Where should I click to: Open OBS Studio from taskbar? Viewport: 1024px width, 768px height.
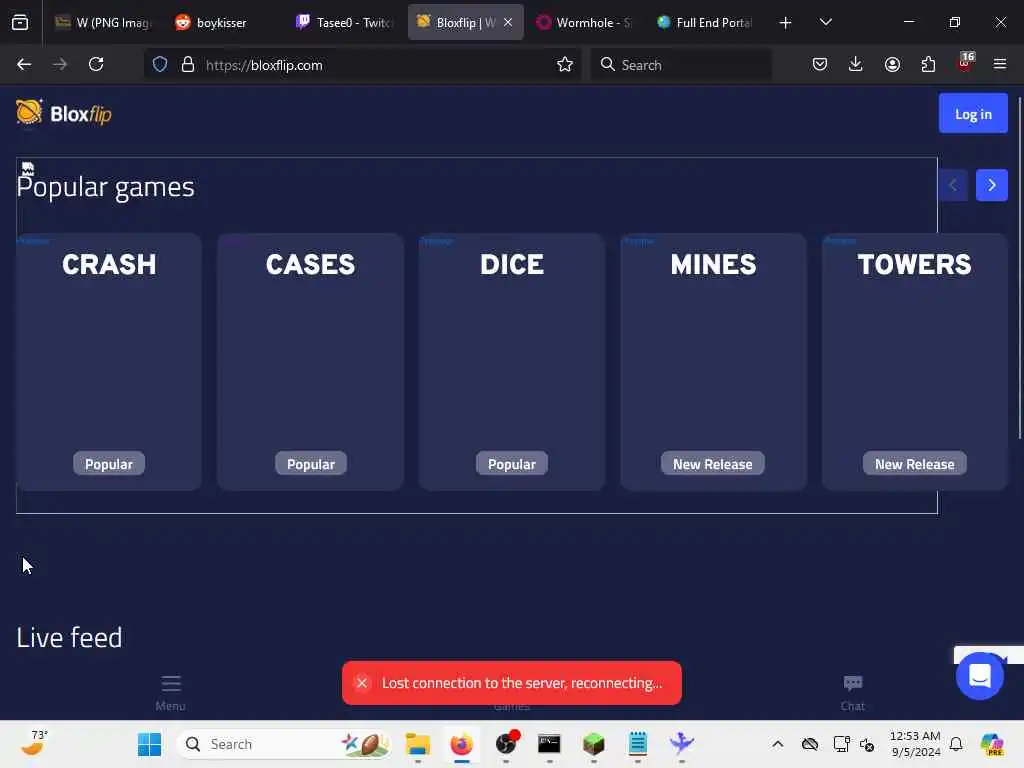tap(506, 744)
